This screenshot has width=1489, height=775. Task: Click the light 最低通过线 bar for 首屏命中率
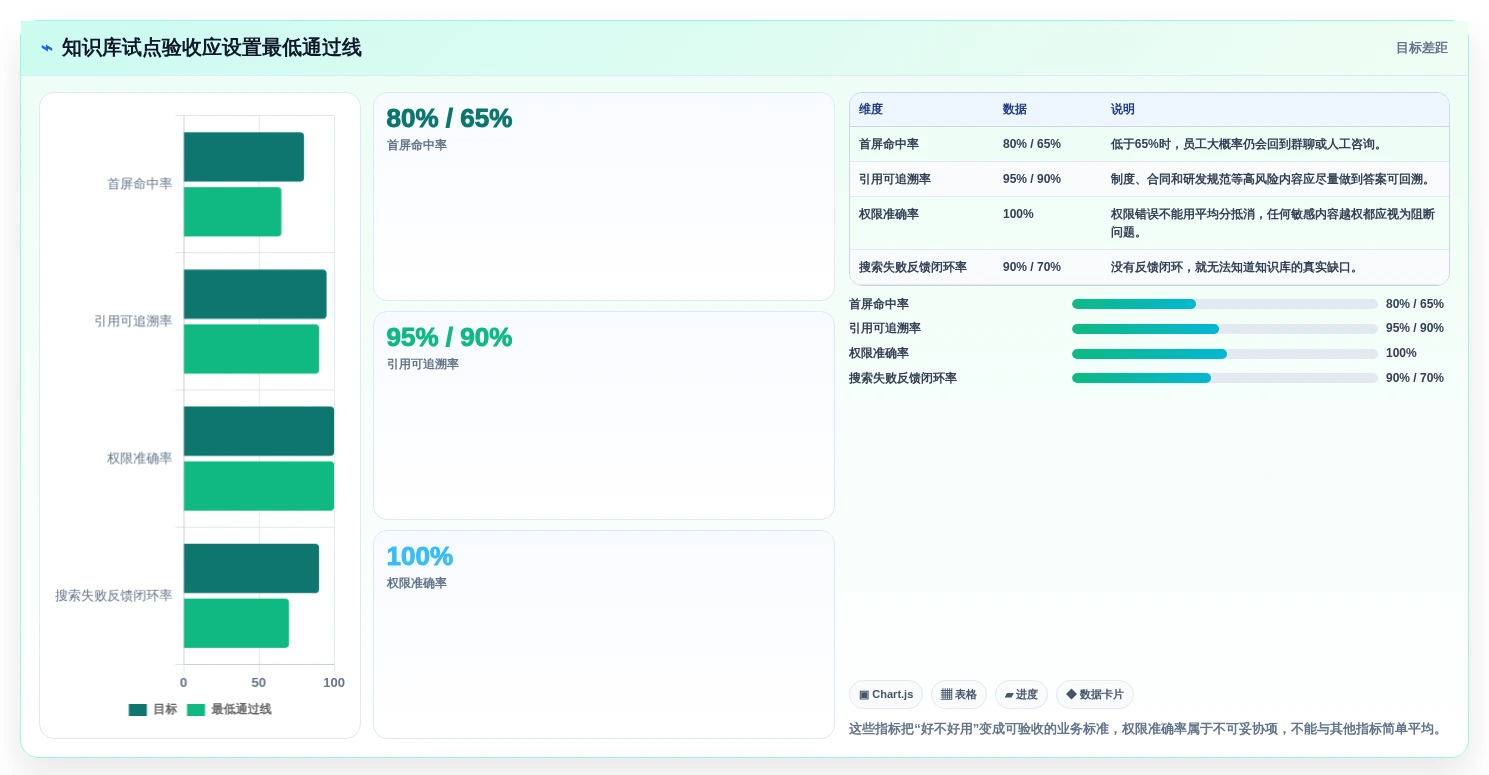[x=233, y=212]
